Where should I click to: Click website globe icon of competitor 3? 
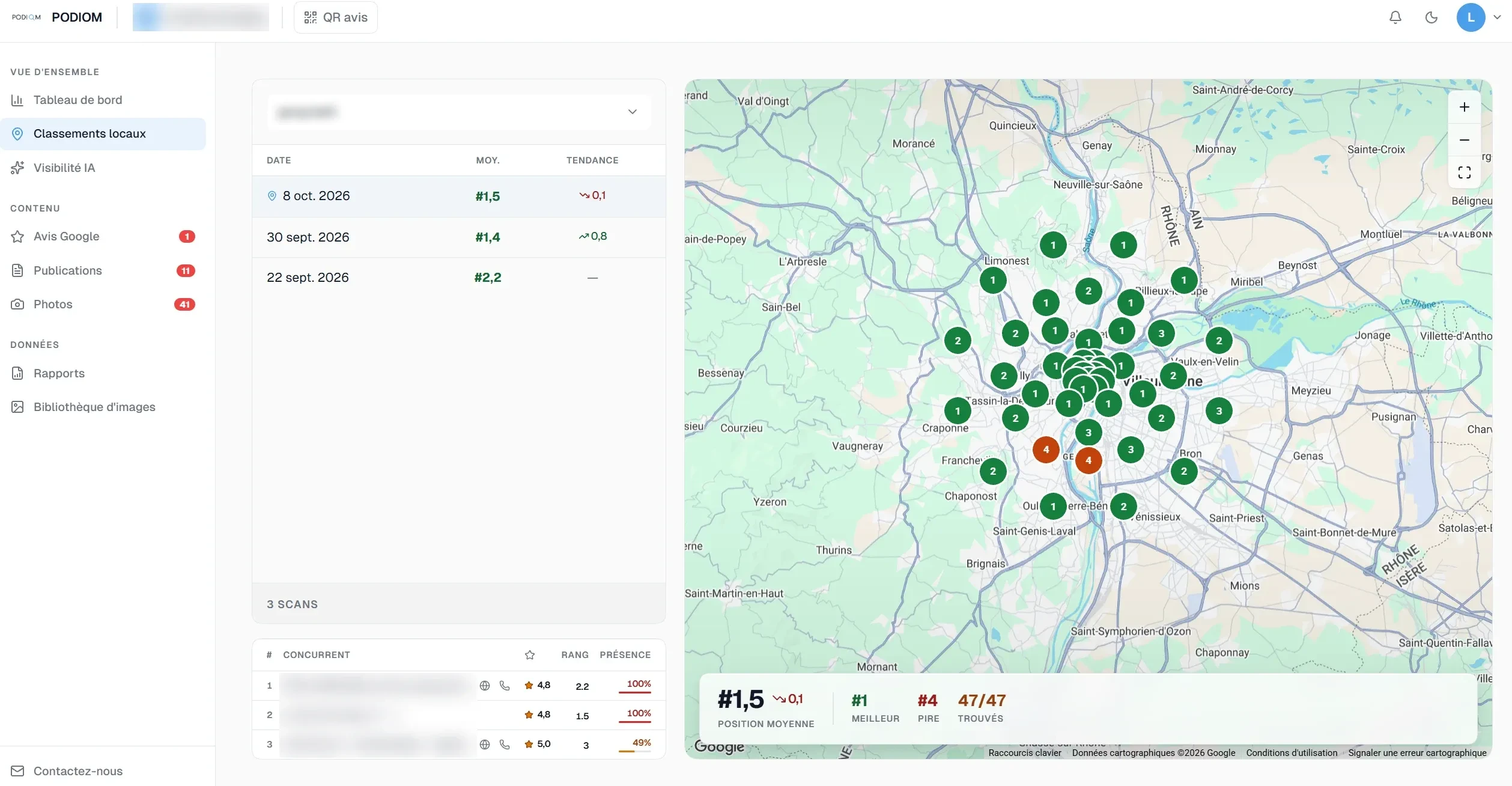485,745
